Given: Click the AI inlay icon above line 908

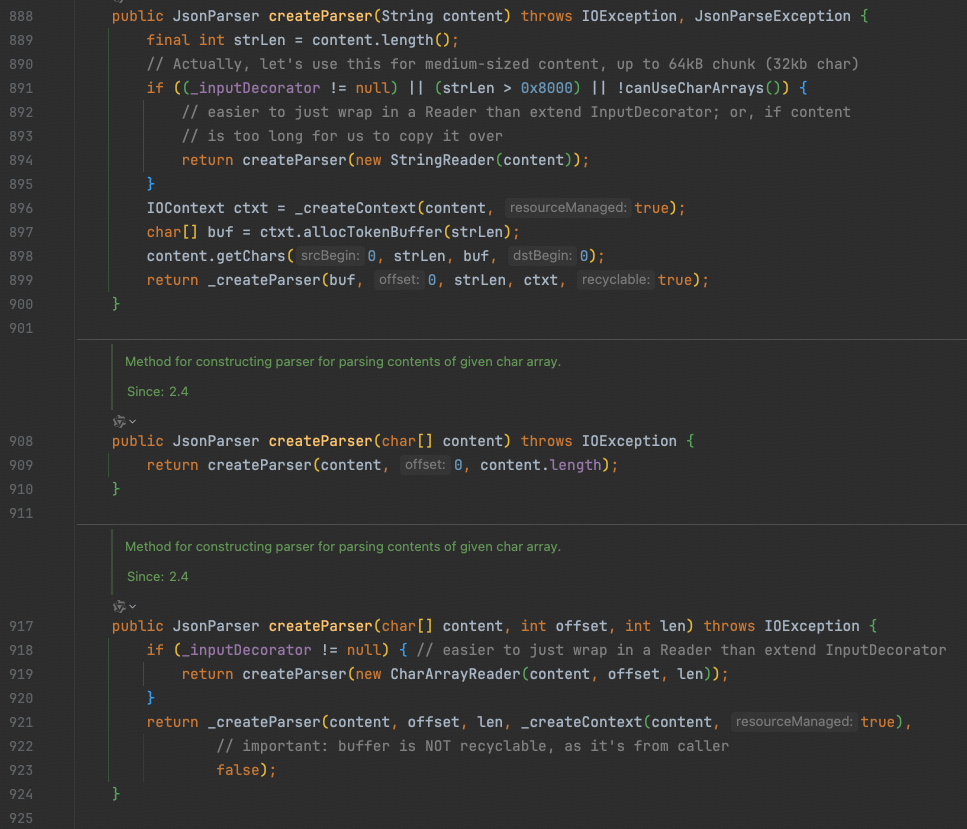Looking at the screenshot, I should pyautogui.click(x=119, y=421).
